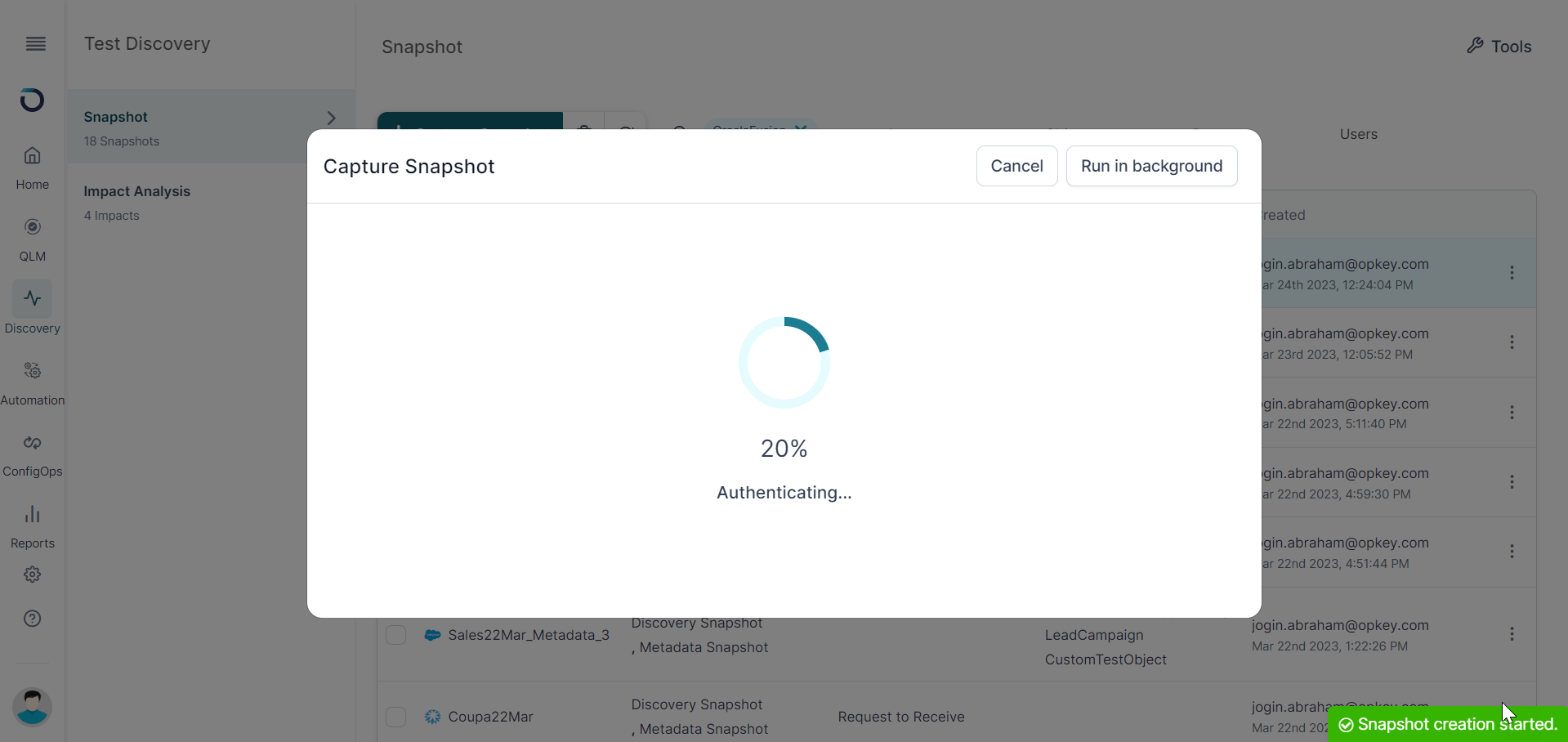Click the Opkey logo icon

click(x=32, y=100)
